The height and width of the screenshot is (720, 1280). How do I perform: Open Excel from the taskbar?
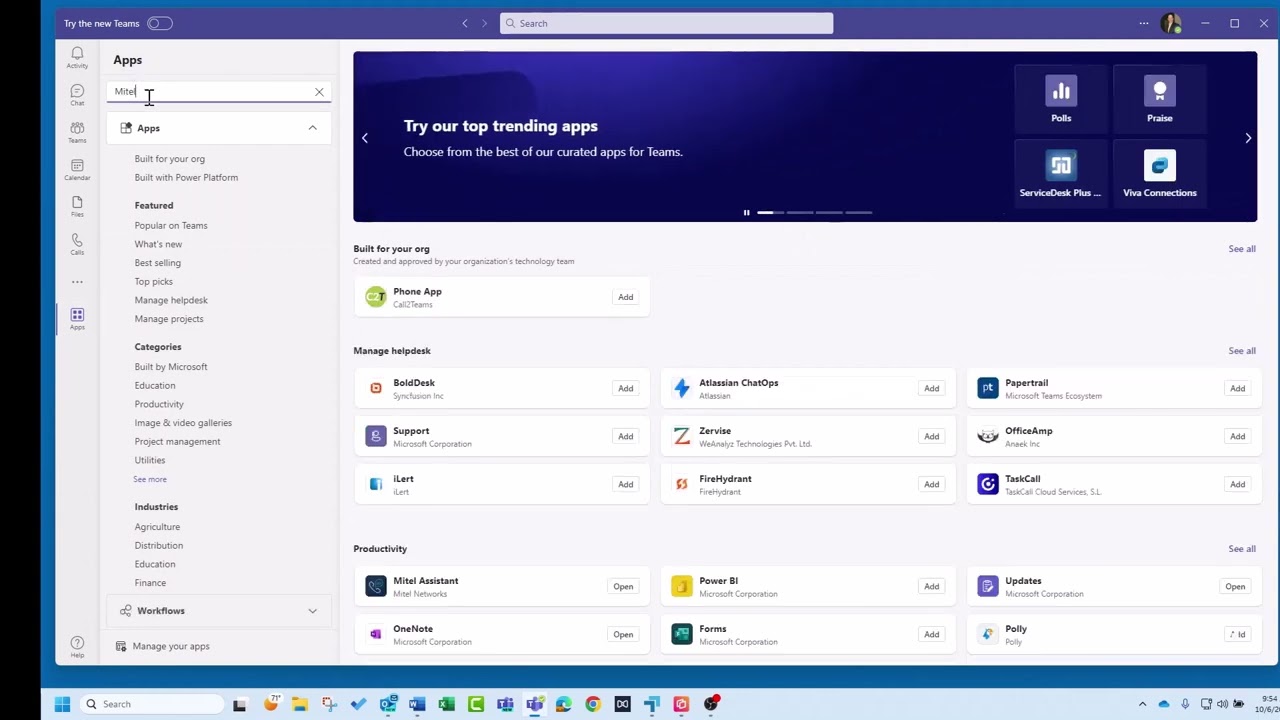click(x=447, y=704)
